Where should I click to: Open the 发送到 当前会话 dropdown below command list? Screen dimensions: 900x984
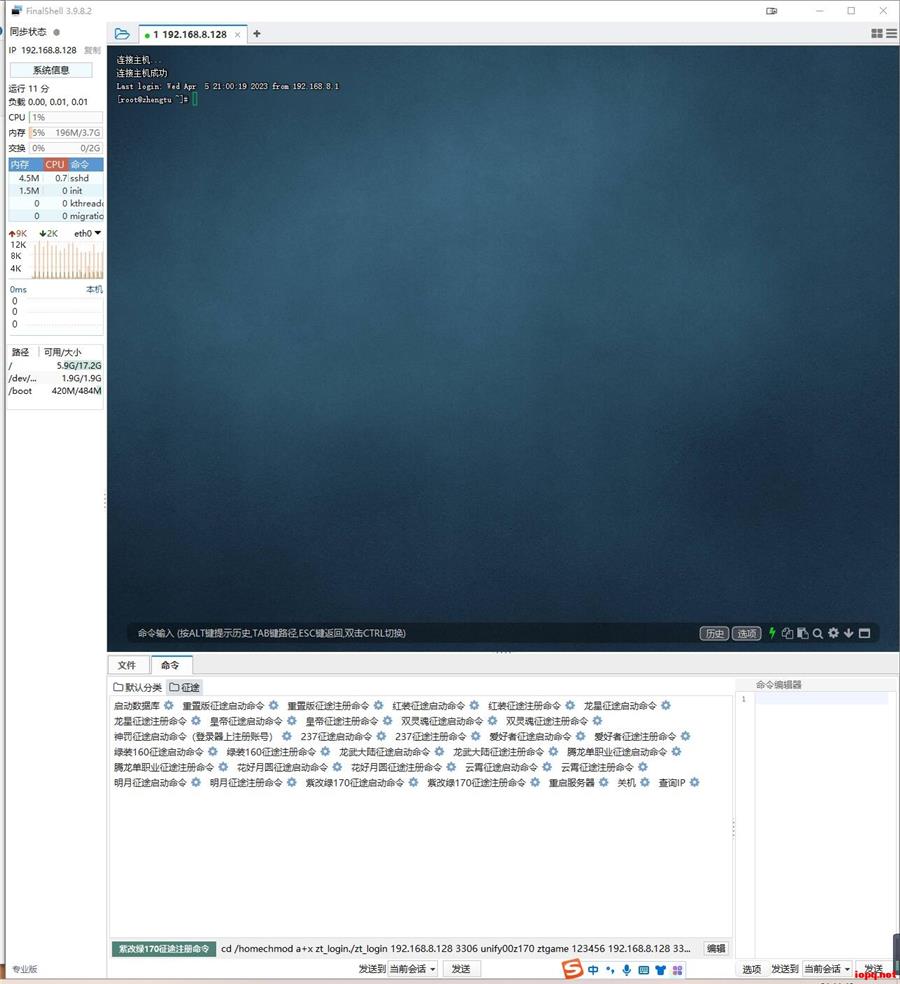412,969
